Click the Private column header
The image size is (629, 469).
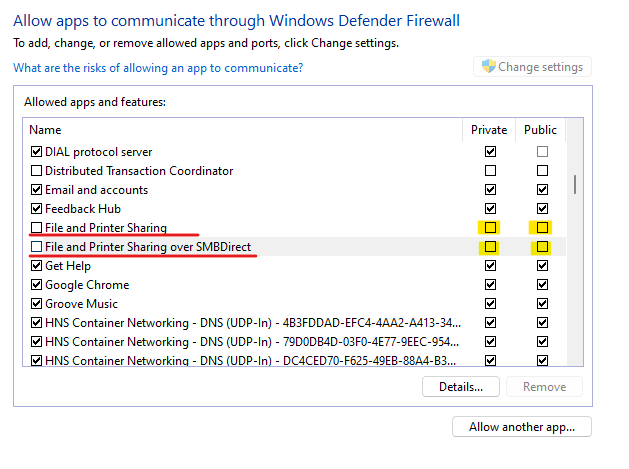tap(490, 130)
